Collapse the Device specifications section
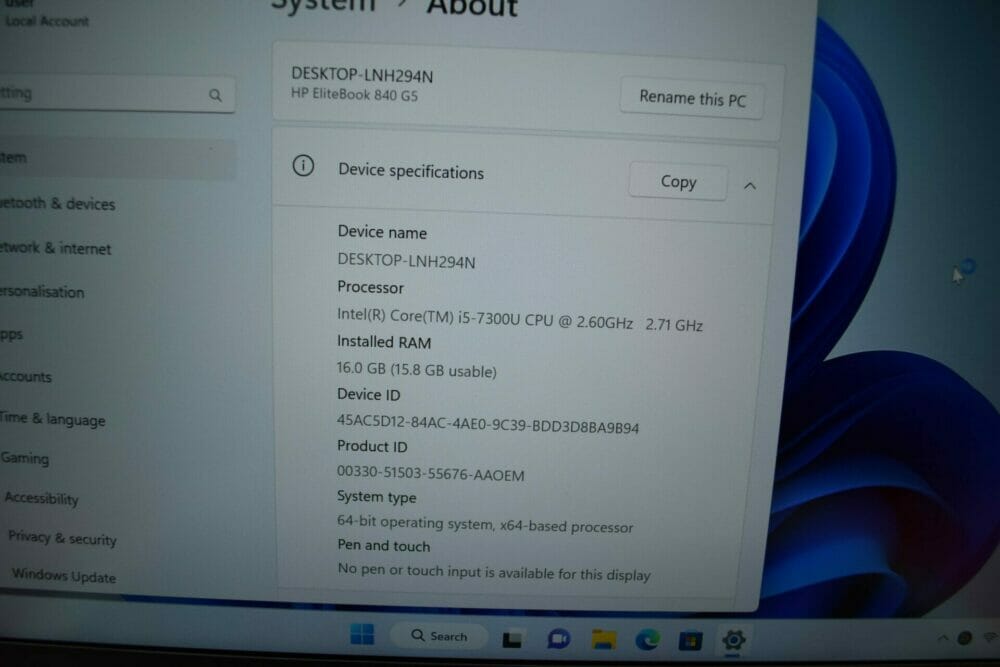The height and width of the screenshot is (667, 1000). [x=750, y=186]
